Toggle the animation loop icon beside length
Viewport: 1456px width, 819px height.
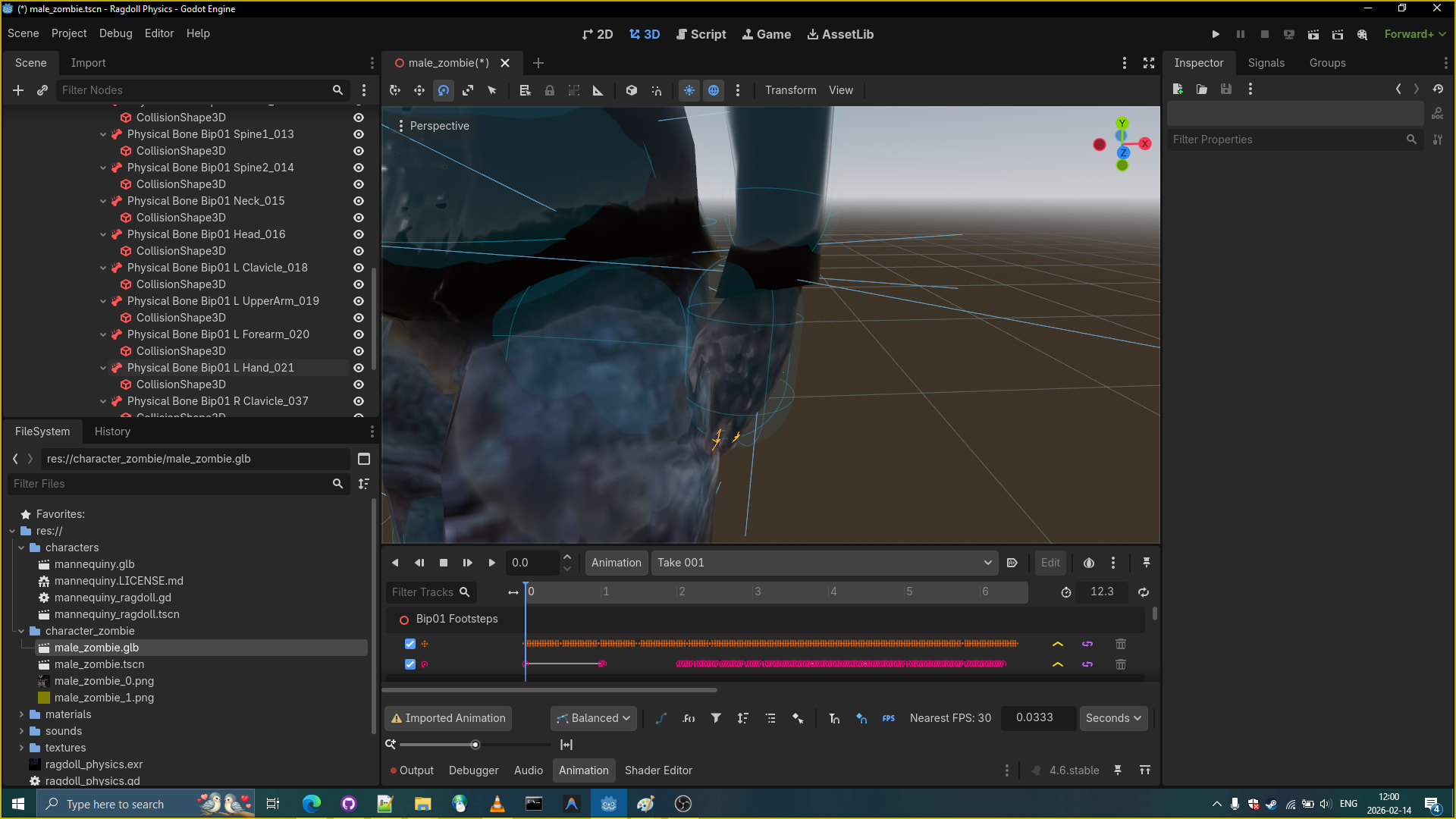(x=1144, y=592)
